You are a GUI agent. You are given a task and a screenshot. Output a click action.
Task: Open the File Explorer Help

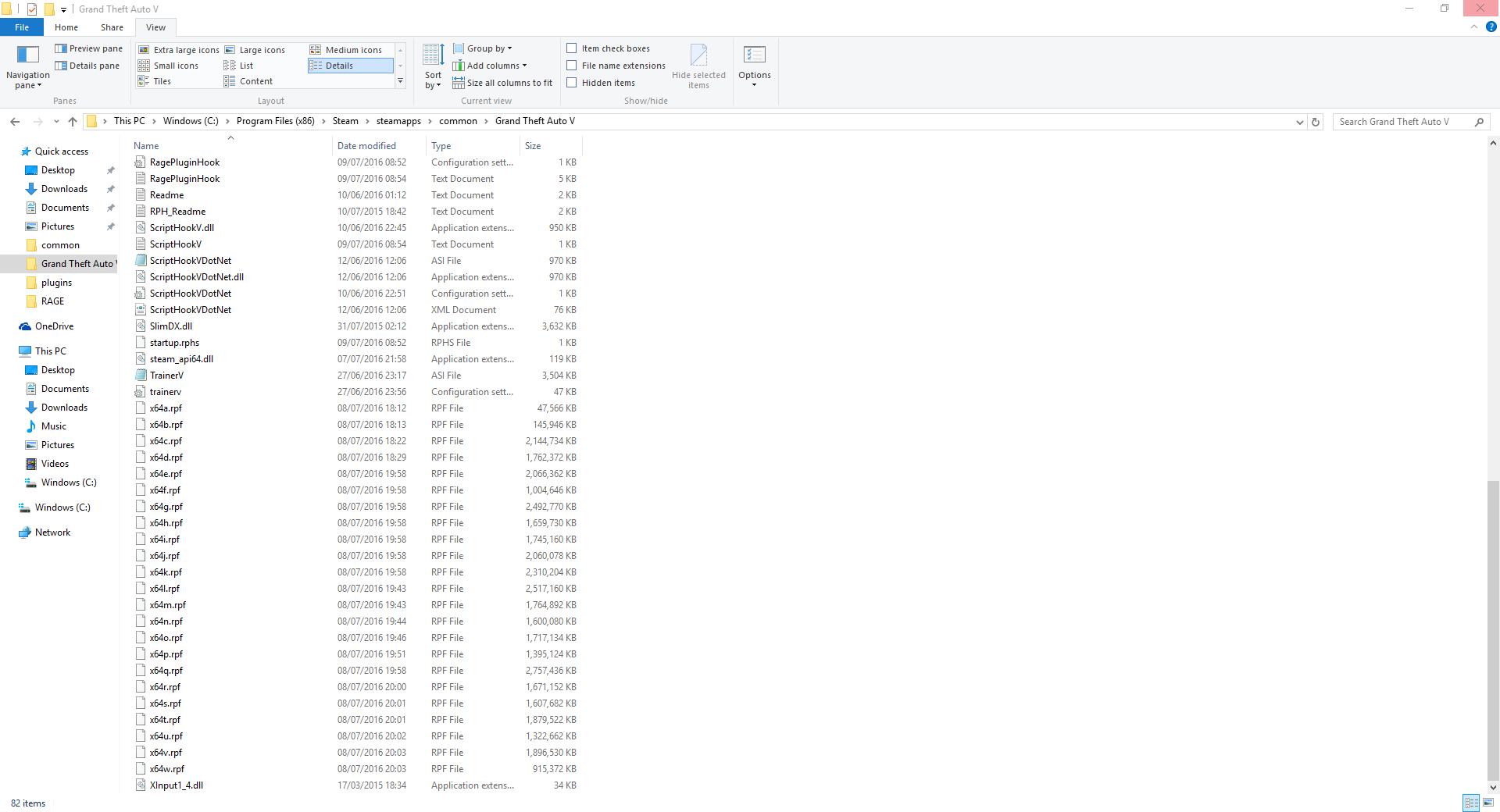[1491, 27]
